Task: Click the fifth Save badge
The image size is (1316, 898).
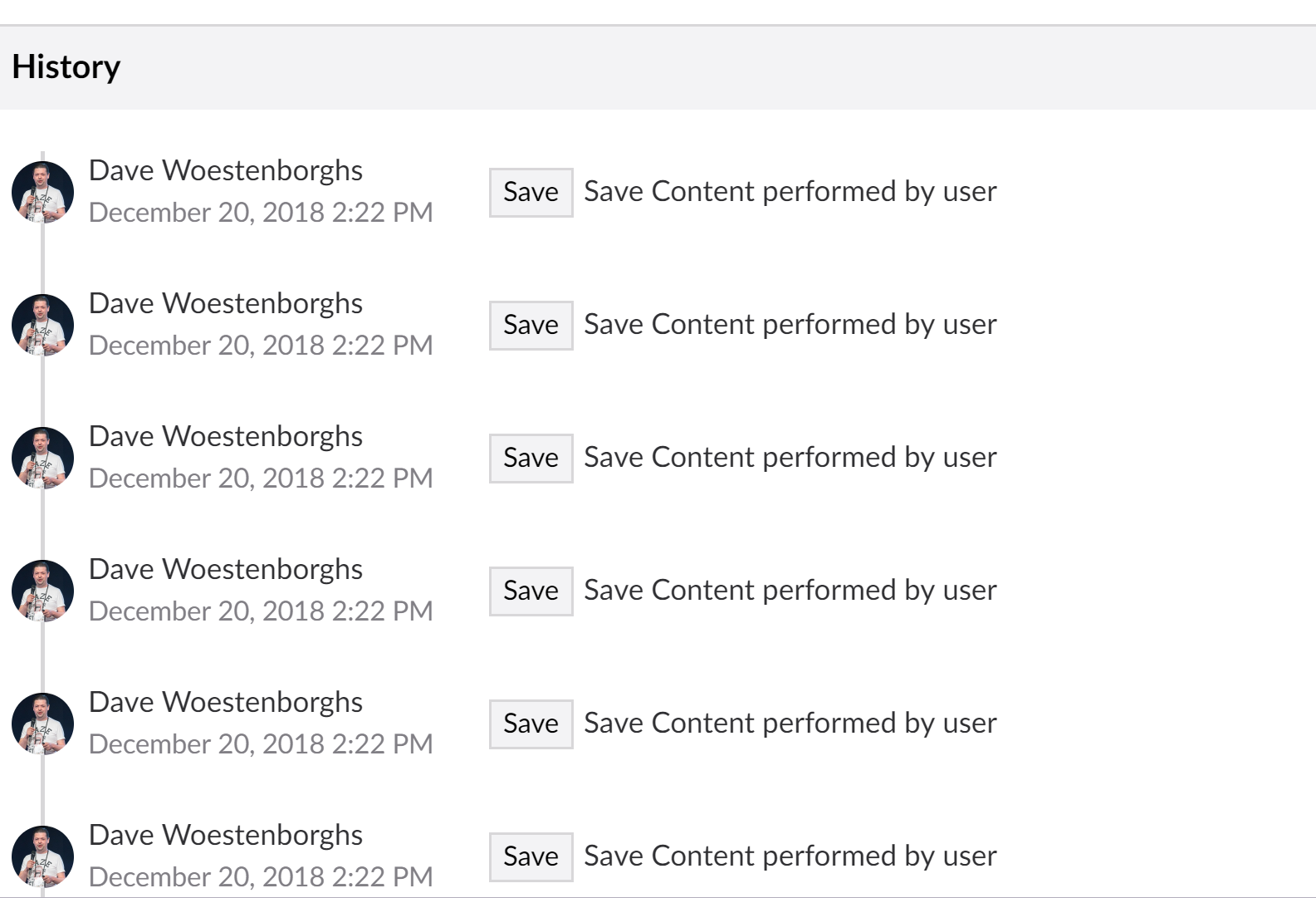Action: (x=530, y=724)
